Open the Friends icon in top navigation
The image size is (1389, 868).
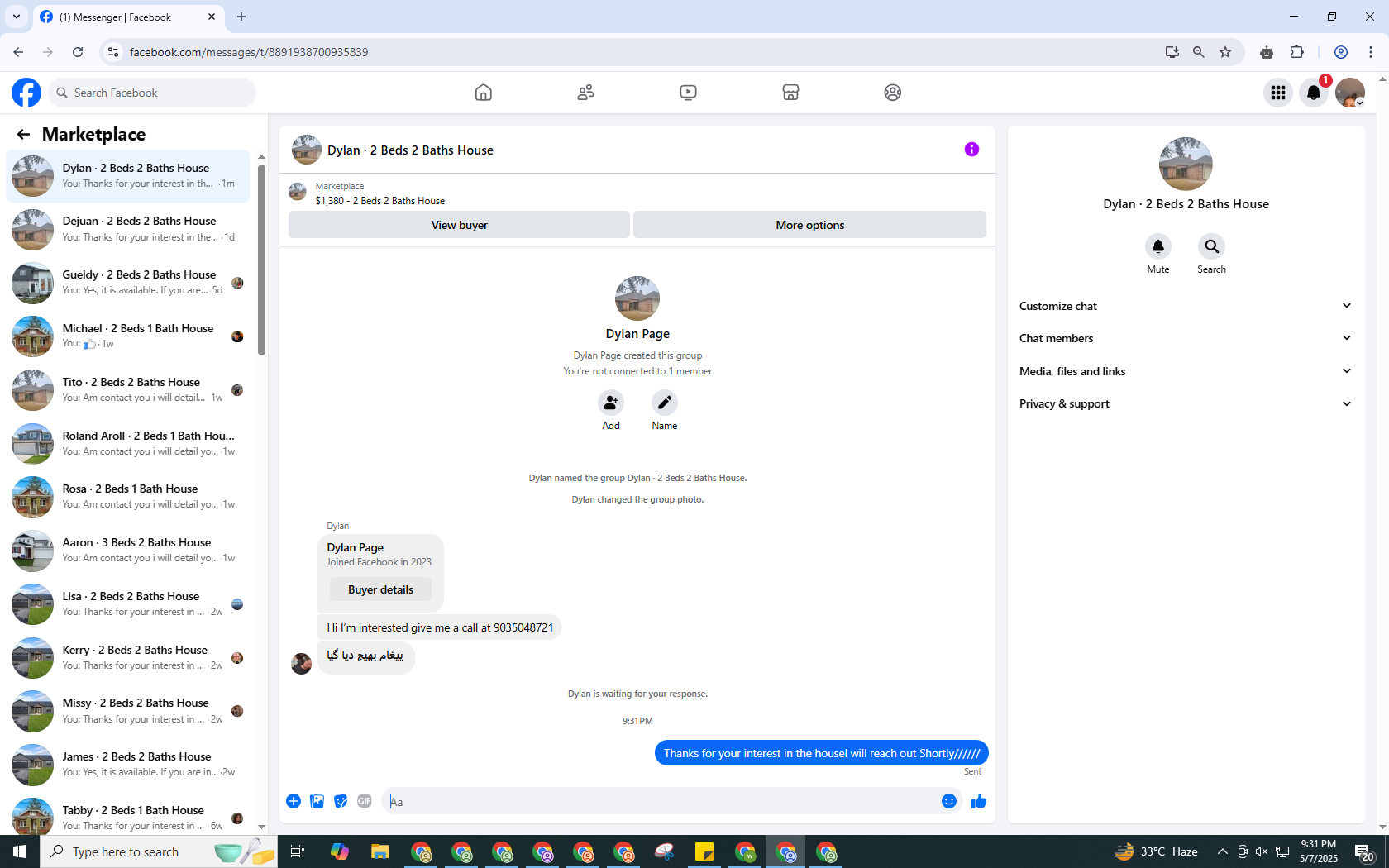585,93
